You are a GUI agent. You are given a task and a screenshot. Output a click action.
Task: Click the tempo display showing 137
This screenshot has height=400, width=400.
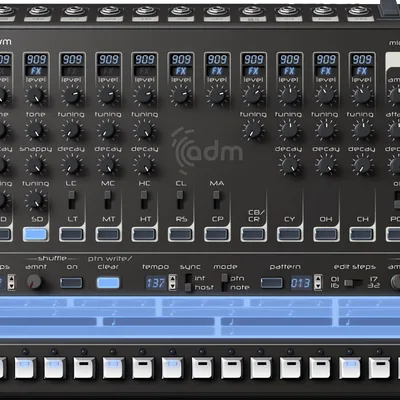point(156,283)
